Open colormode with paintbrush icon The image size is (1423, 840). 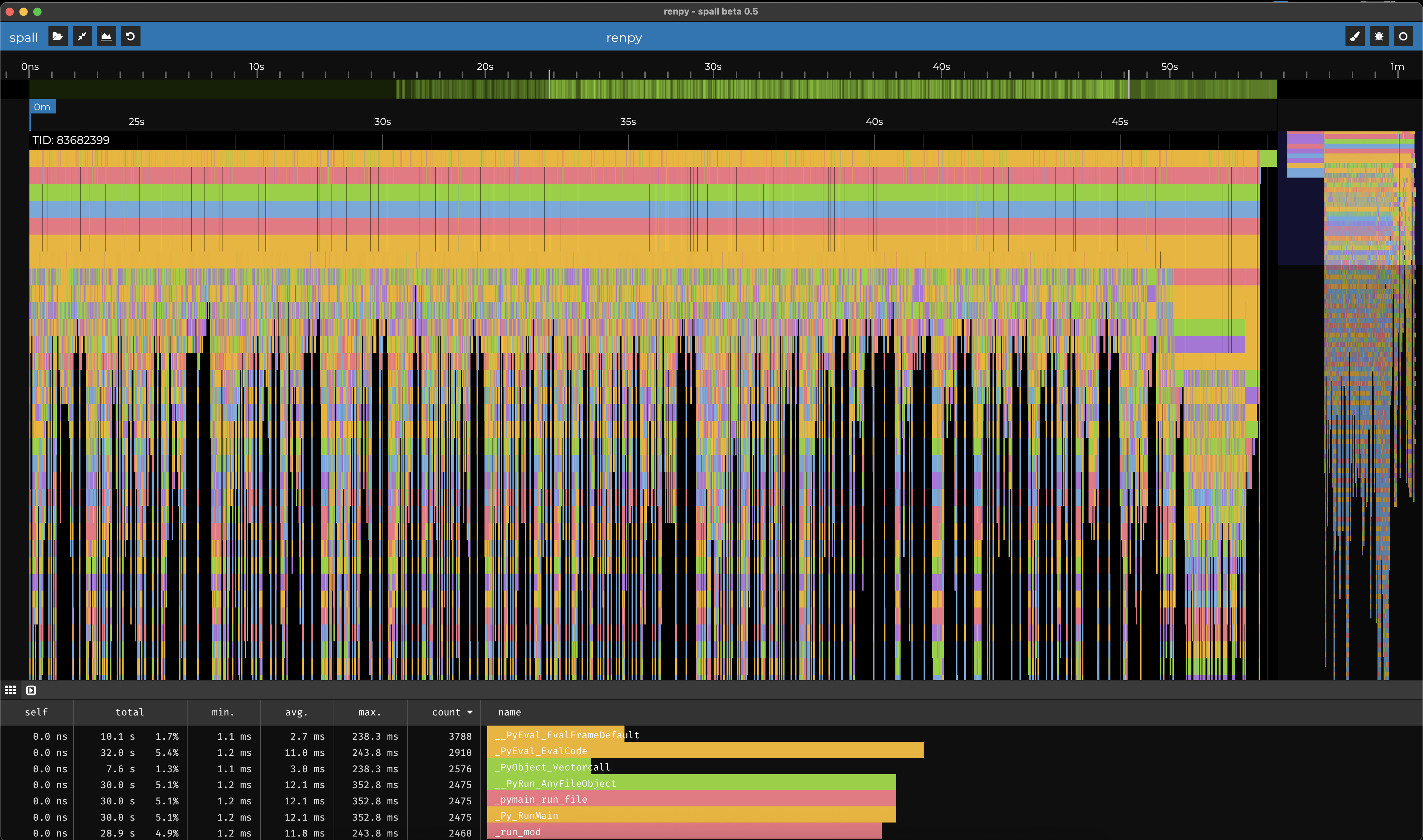click(x=1354, y=37)
